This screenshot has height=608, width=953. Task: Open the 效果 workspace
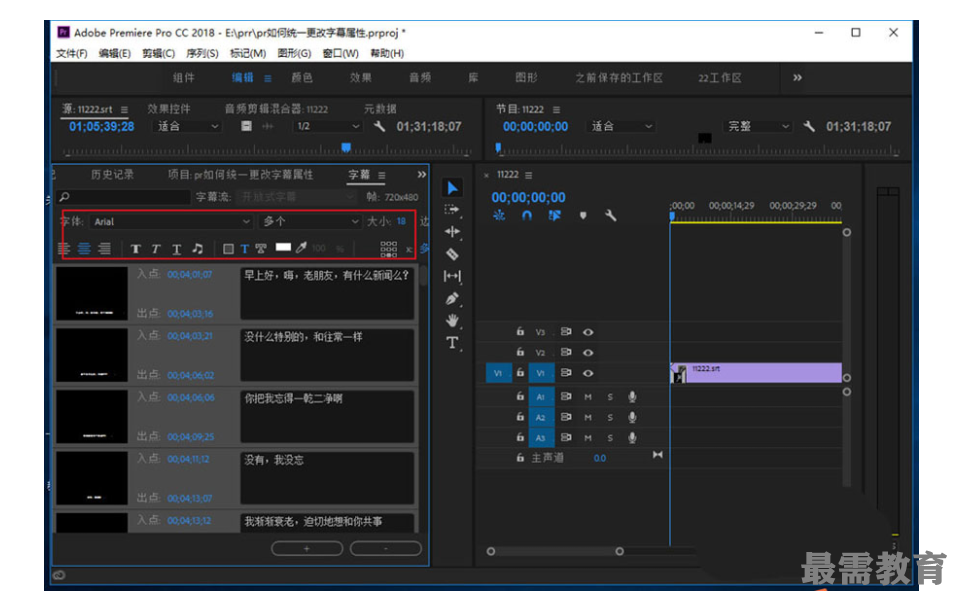pyautogui.click(x=361, y=78)
